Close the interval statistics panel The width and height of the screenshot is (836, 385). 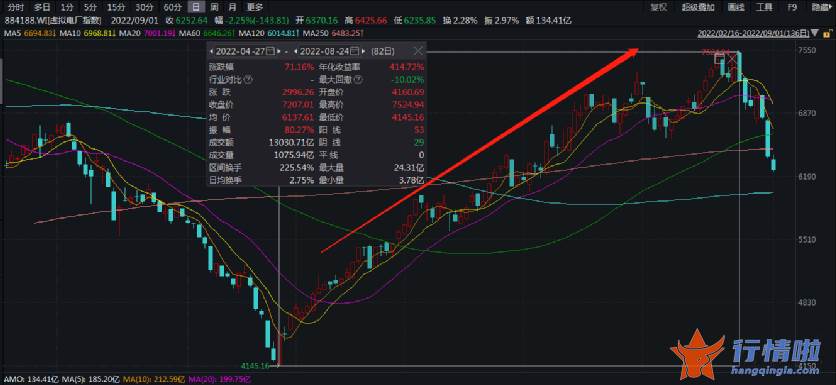(419, 51)
